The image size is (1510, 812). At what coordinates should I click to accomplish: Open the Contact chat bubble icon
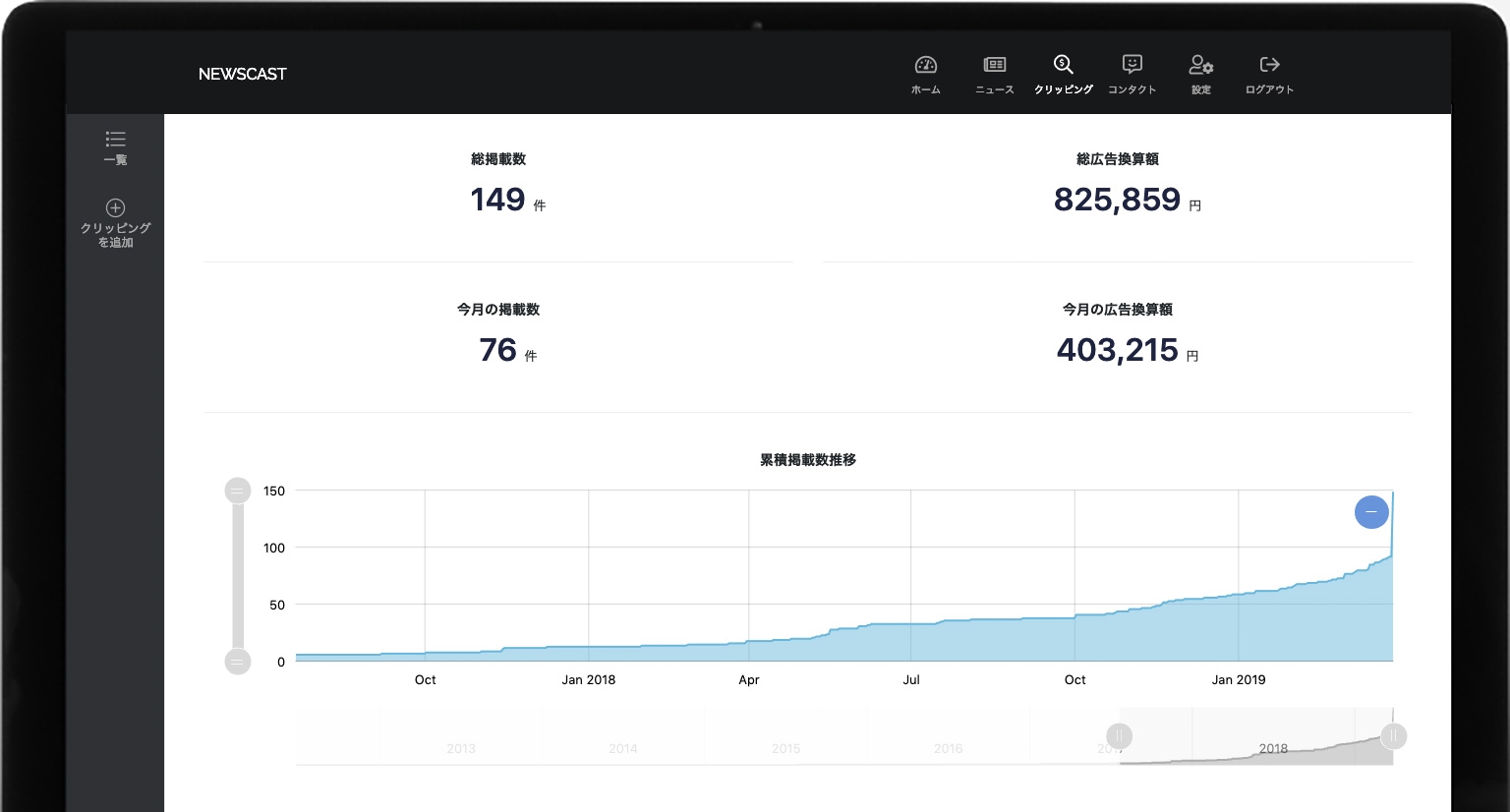tap(1132, 66)
